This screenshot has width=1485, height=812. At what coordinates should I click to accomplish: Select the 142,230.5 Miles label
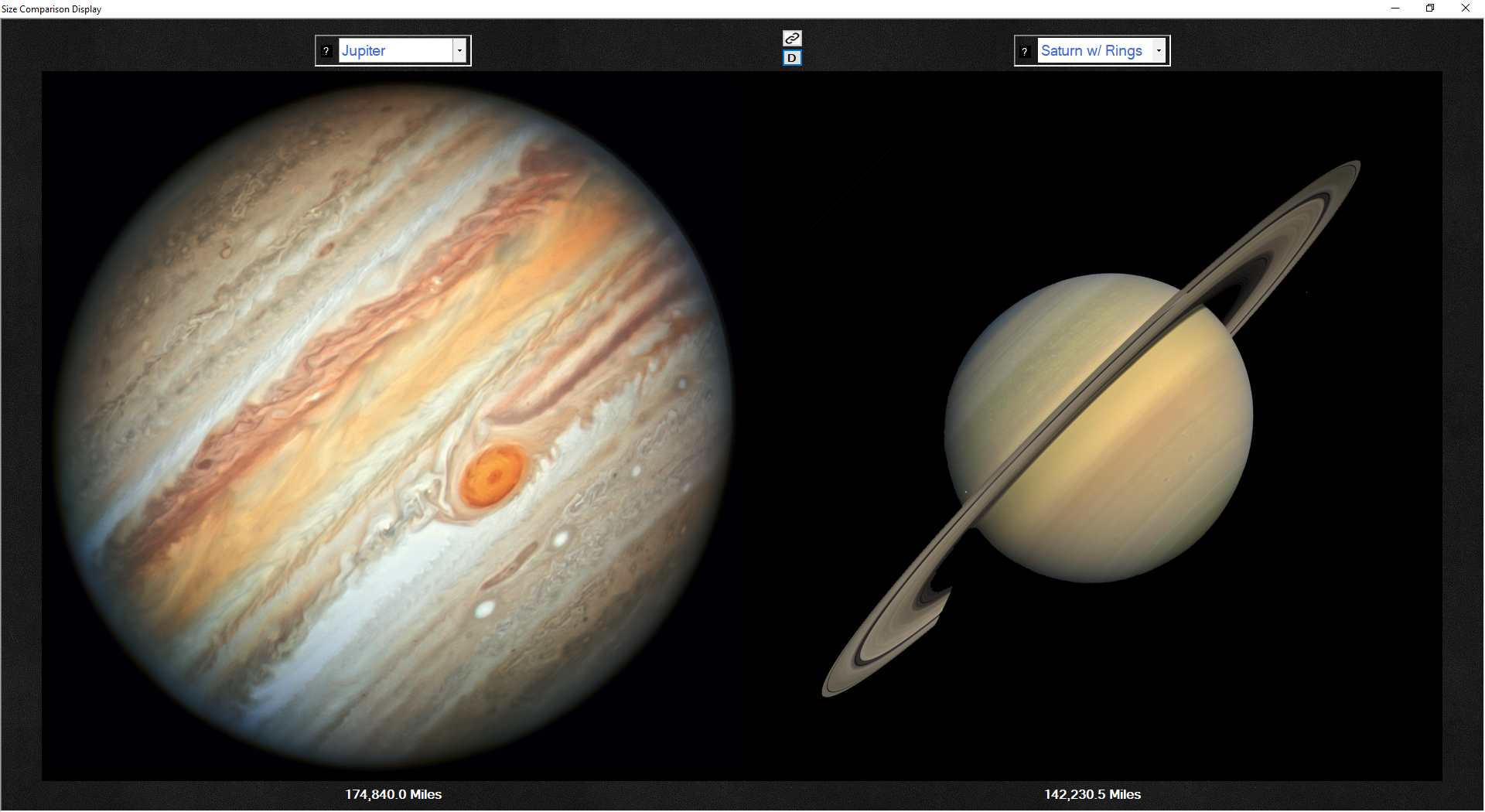pos(1092,794)
